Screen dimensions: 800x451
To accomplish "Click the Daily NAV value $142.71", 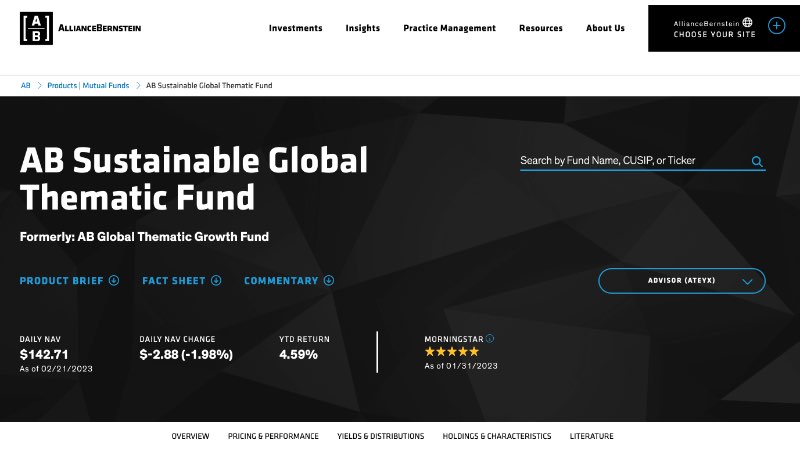I will click(44, 354).
